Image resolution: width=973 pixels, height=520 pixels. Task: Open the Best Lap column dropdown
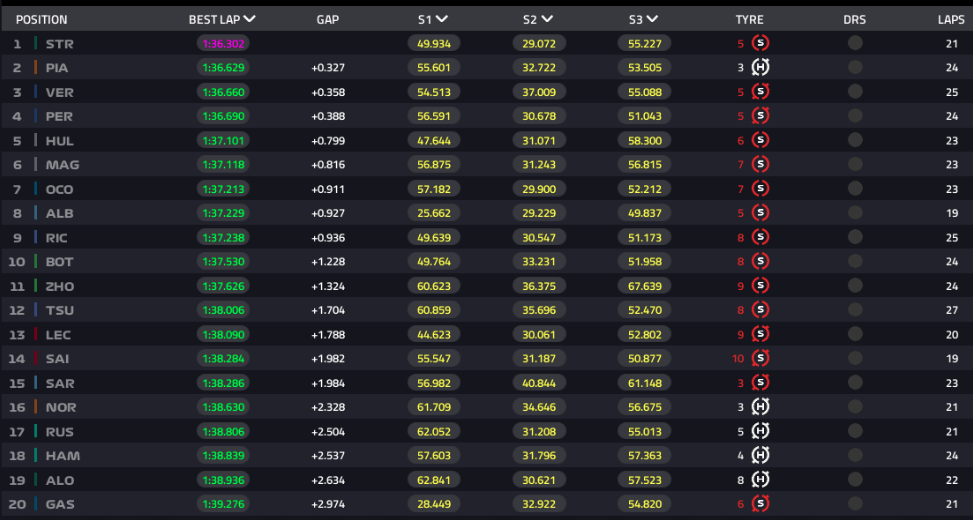click(x=249, y=19)
